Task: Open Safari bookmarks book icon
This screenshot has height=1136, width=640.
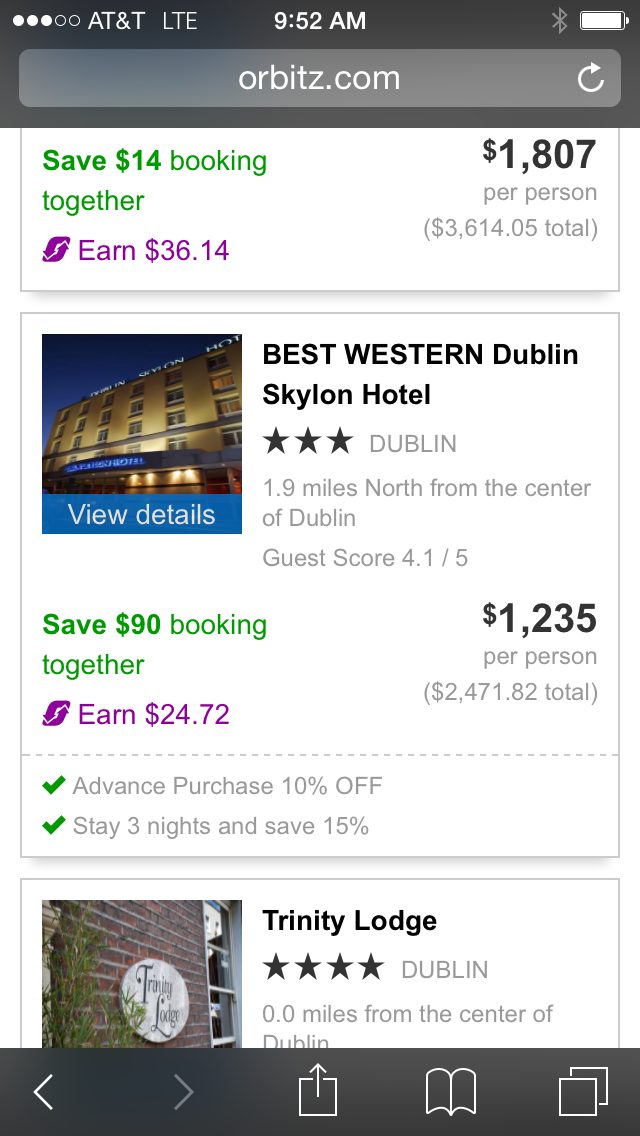Action: click(x=450, y=1091)
